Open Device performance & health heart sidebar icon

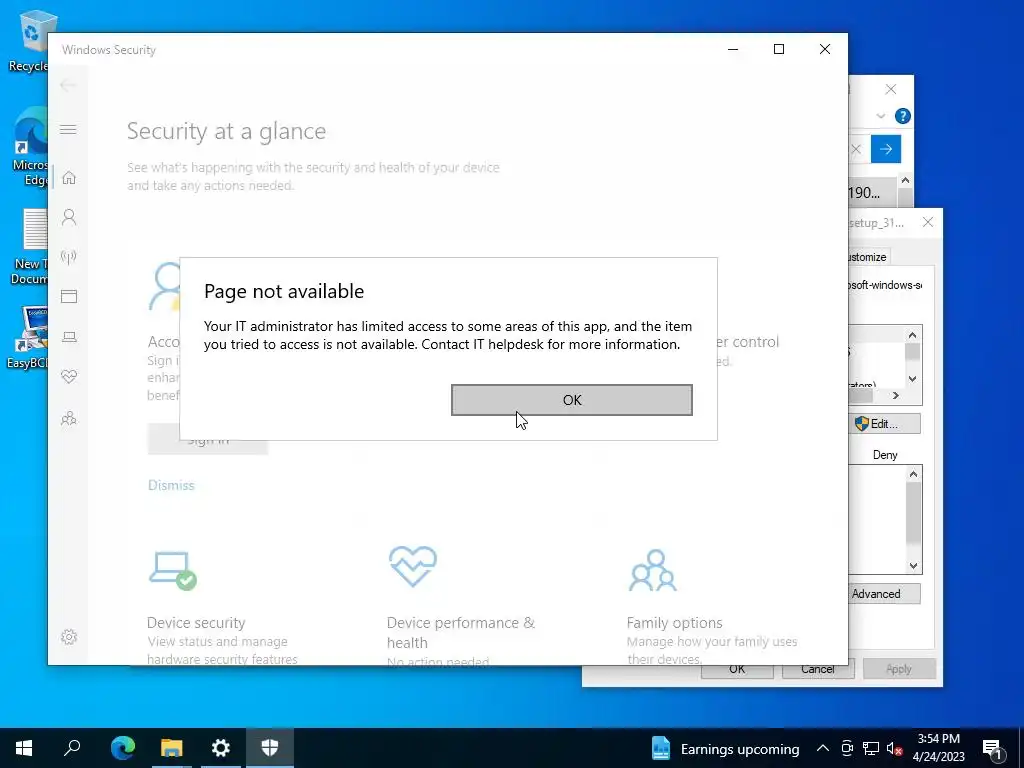point(69,377)
